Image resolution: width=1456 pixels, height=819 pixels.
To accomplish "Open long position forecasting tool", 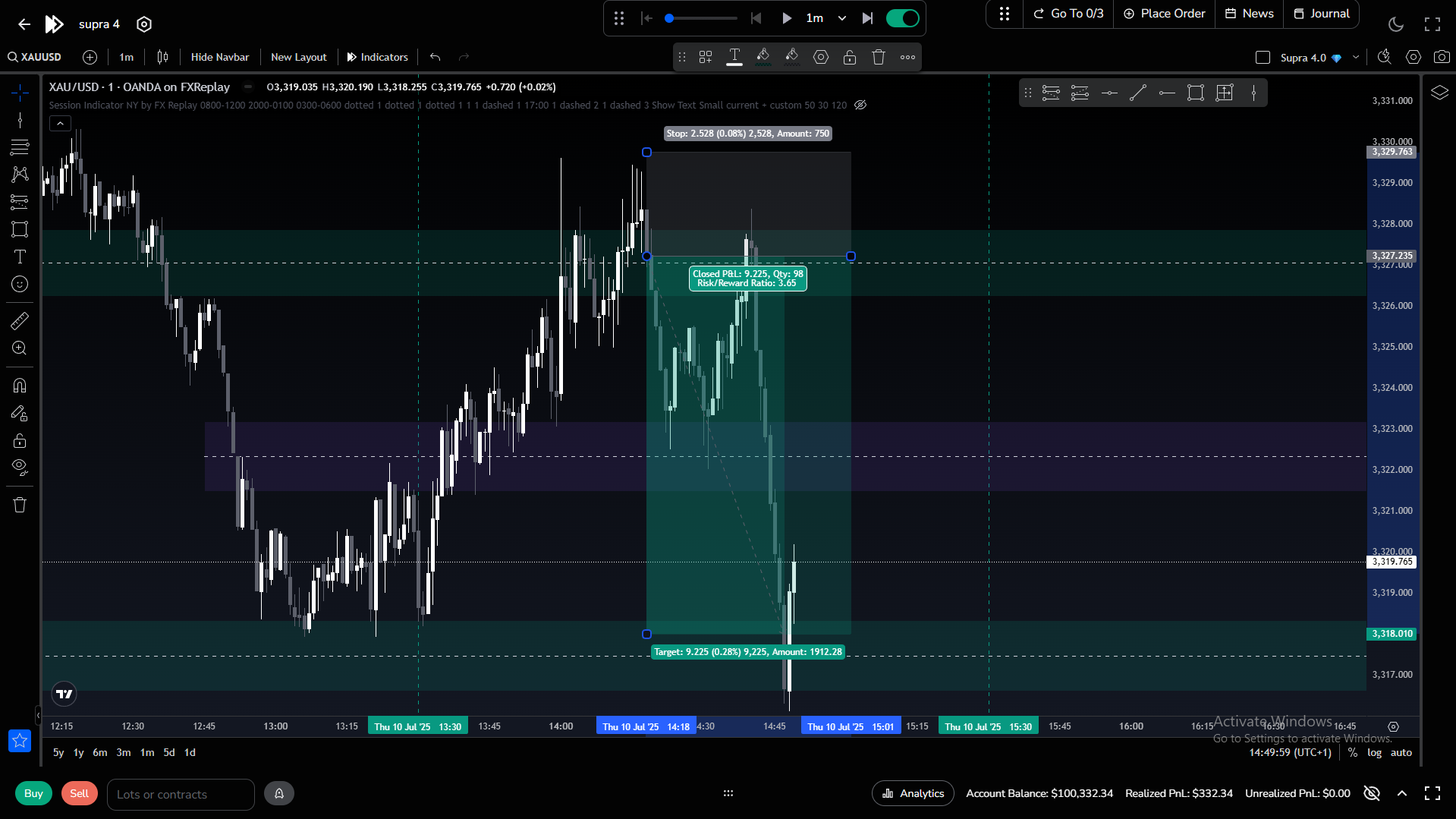I will [x=20, y=202].
